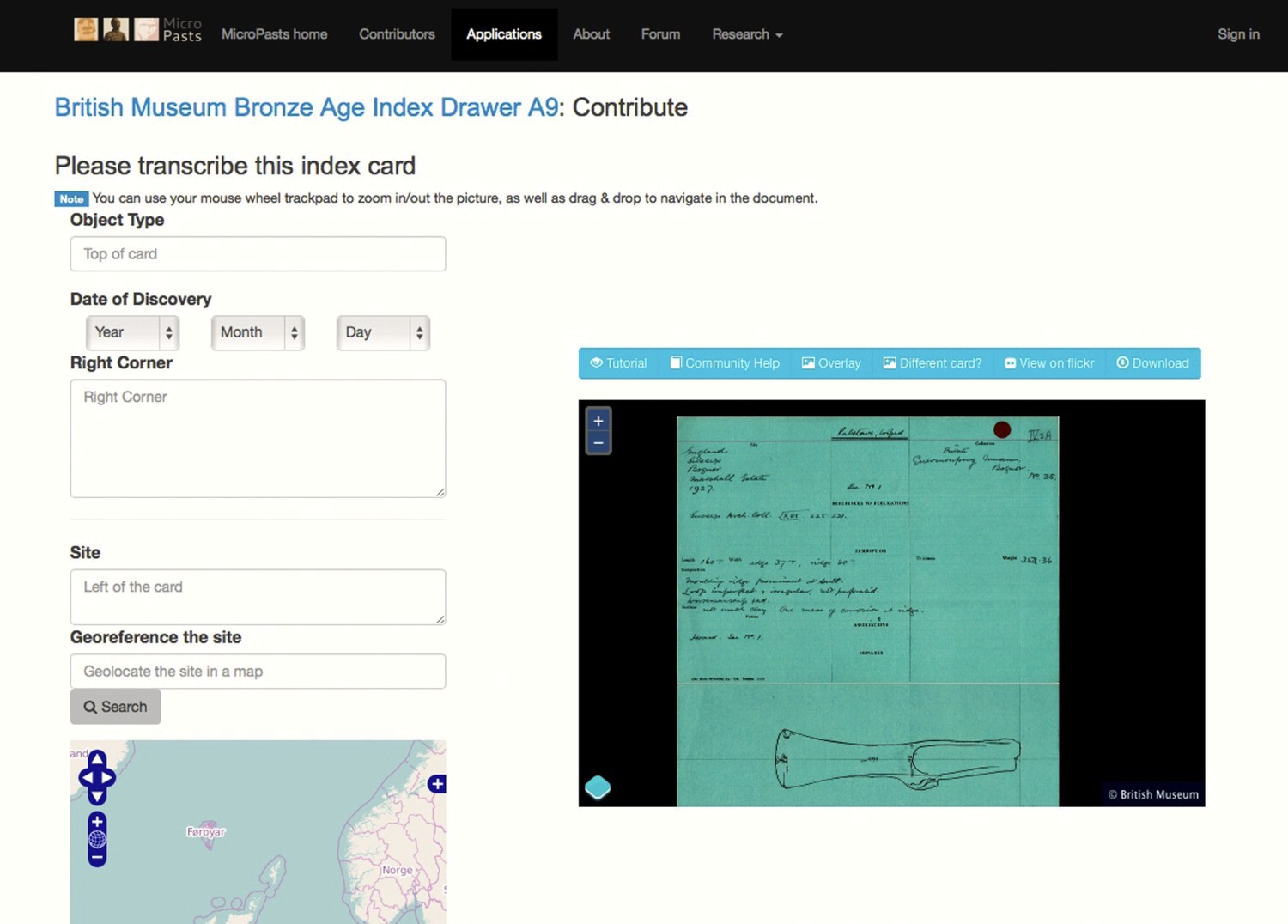Open the Forum page

(x=660, y=34)
